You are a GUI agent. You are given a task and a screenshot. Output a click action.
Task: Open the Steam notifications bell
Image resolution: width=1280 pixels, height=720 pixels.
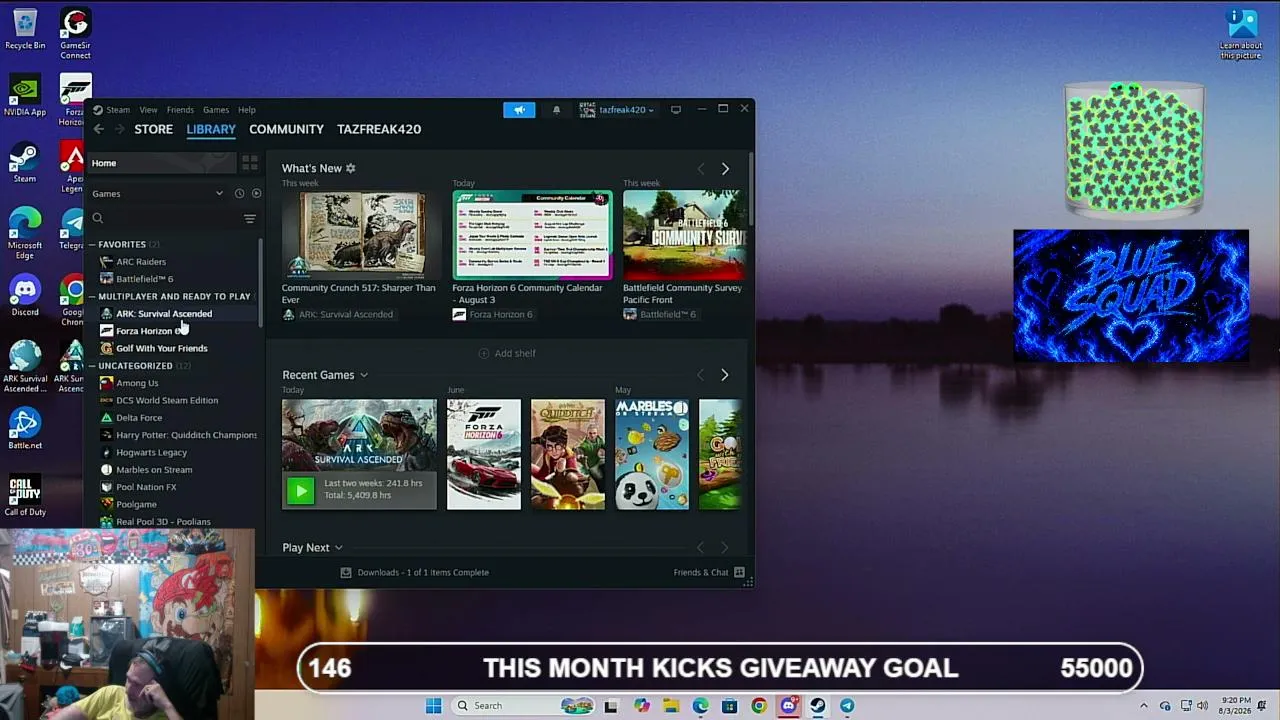coord(557,110)
